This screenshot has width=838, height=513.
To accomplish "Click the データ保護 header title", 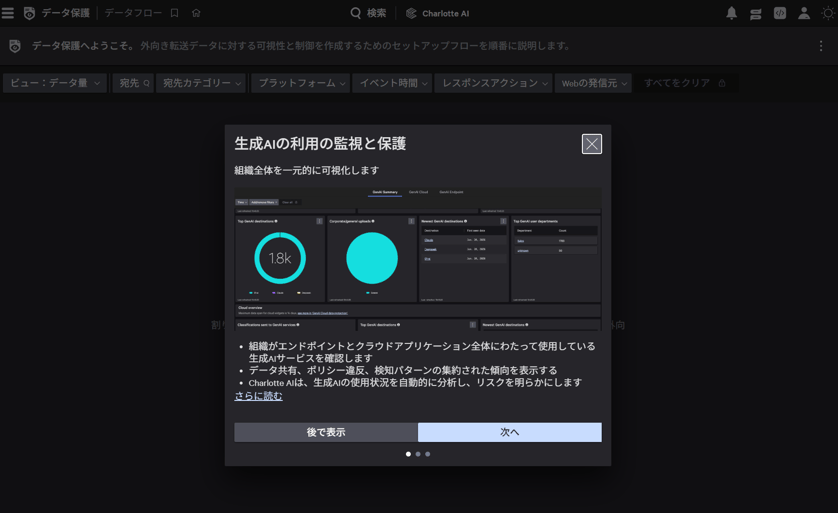I will [66, 13].
